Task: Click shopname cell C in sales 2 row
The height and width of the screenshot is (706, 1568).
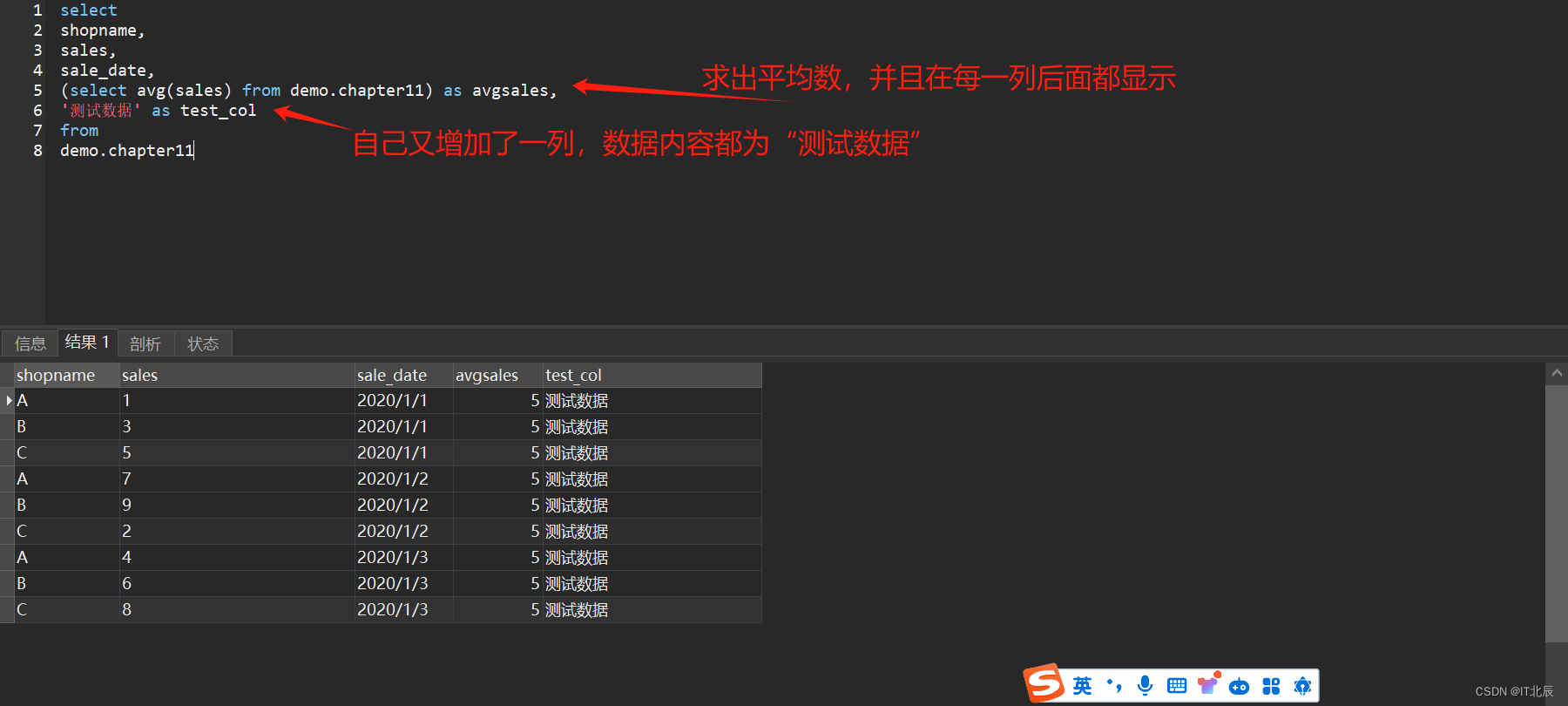Action: 67,531
